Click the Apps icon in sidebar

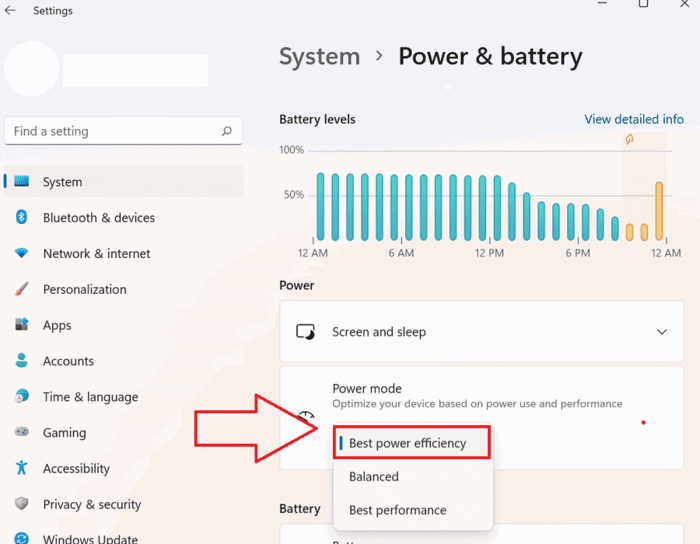[21, 324]
